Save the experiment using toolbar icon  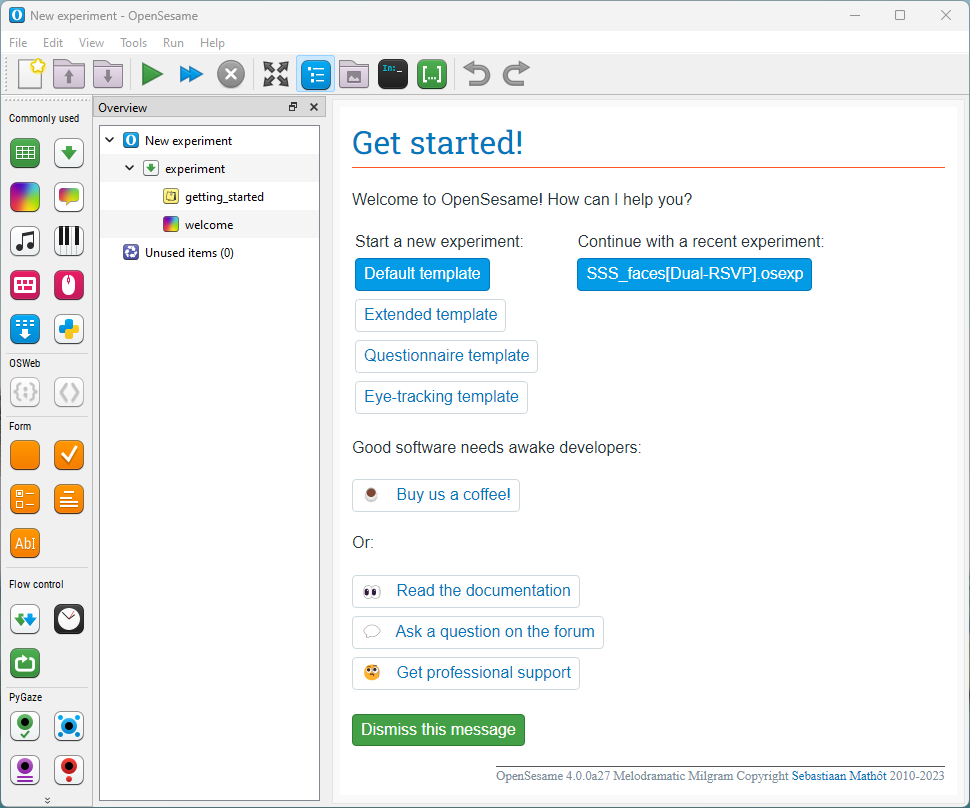pyautogui.click(x=108, y=74)
